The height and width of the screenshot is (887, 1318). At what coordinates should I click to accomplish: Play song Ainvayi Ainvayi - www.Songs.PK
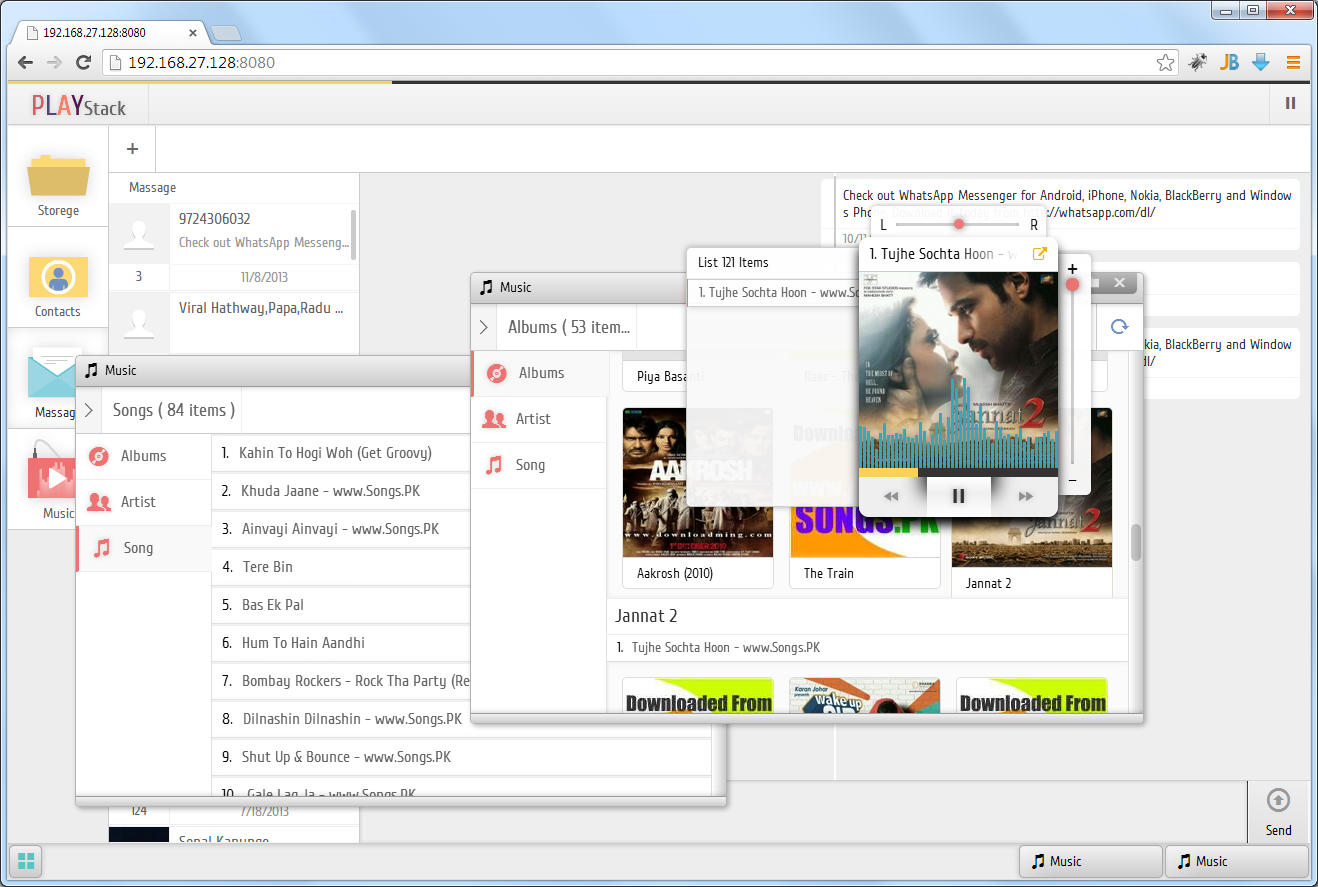point(341,529)
